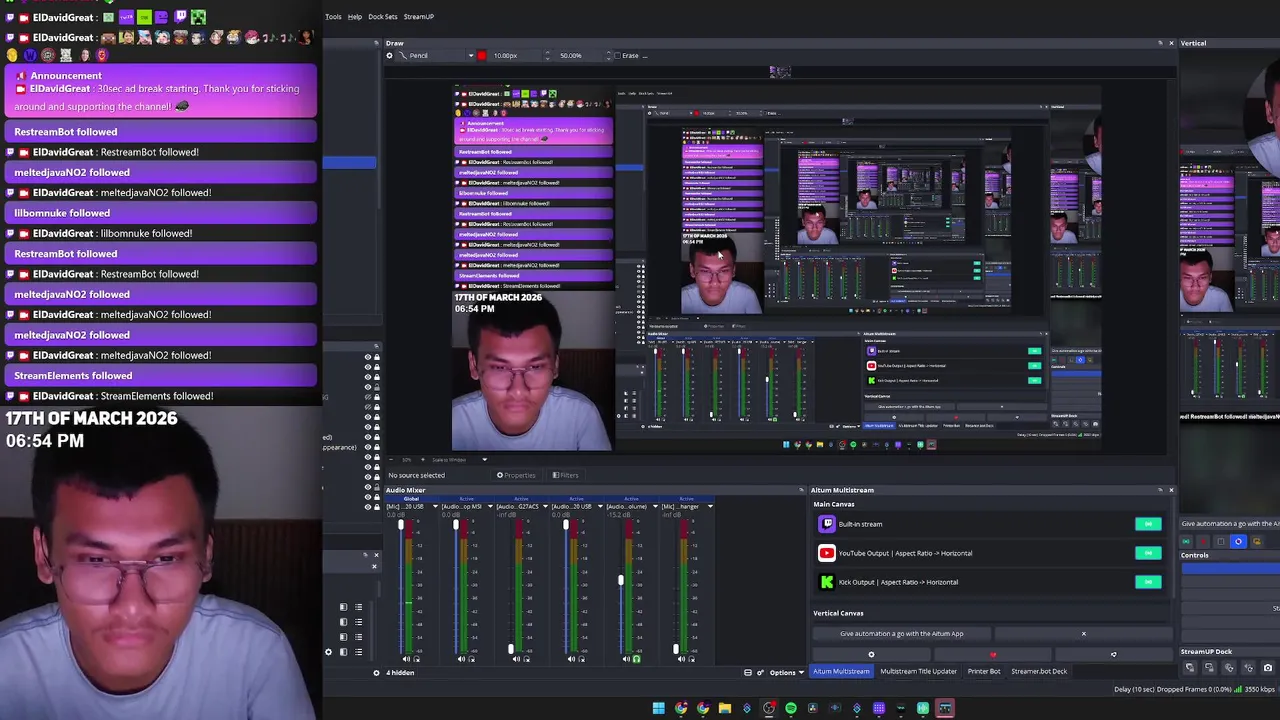Open the Draw toolbar overflow dots

coord(645,56)
